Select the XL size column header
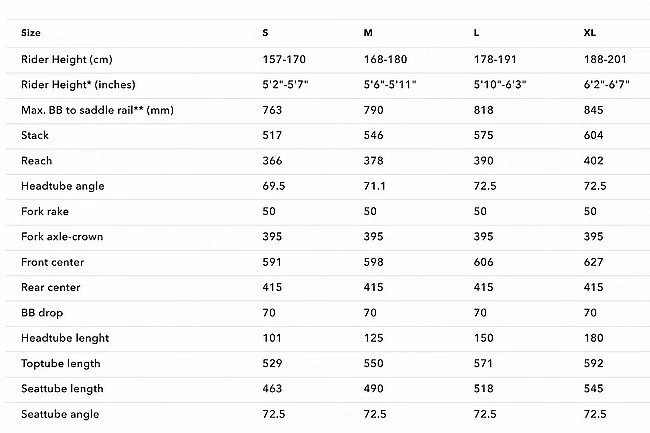 [590, 33]
